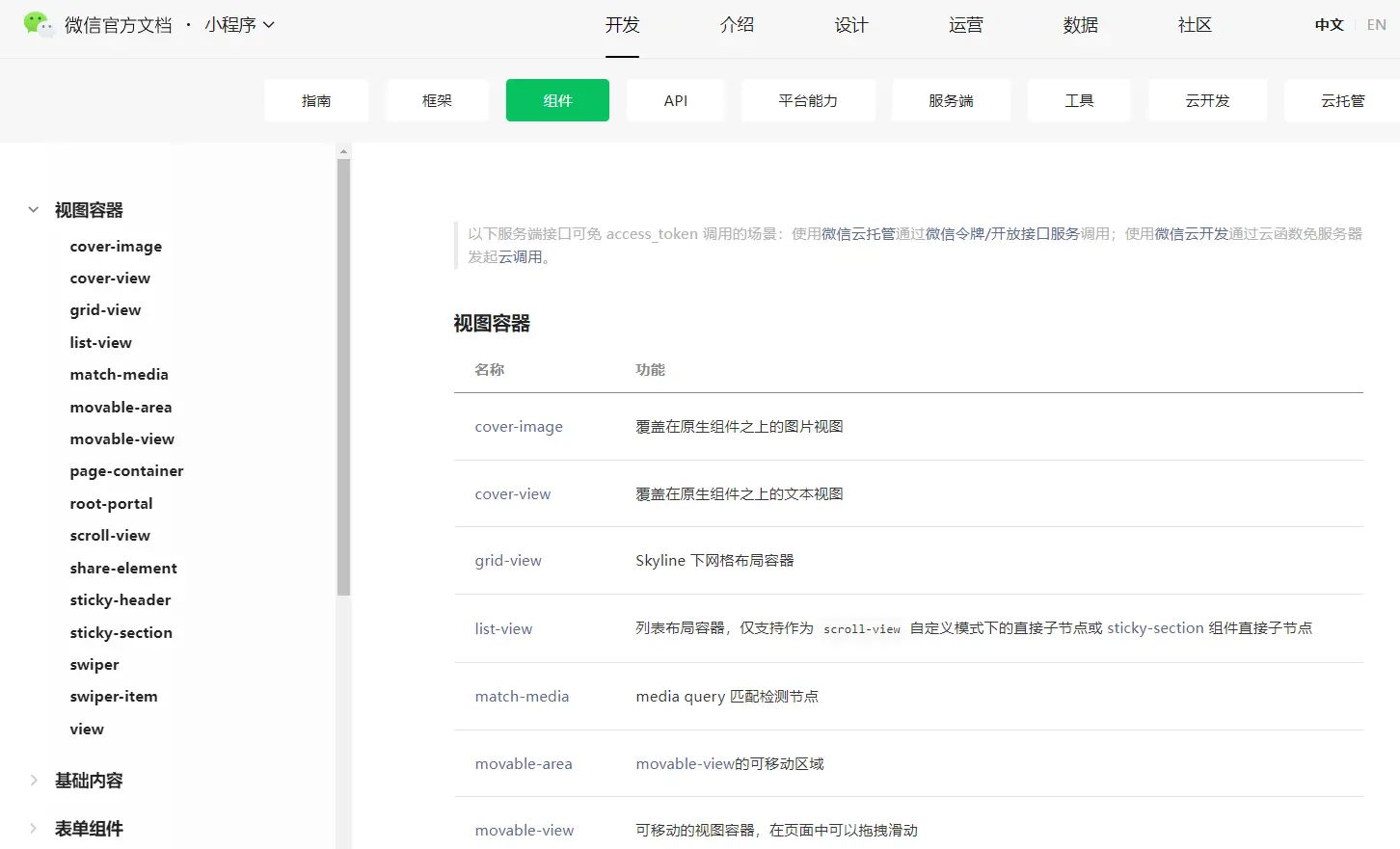The height and width of the screenshot is (849, 1400).
Task: Select swiper-item in the sidebar tree
Action: (x=114, y=697)
